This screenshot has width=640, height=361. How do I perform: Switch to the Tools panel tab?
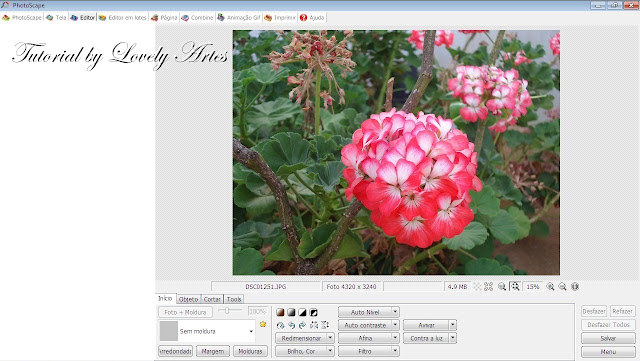[234, 299]
